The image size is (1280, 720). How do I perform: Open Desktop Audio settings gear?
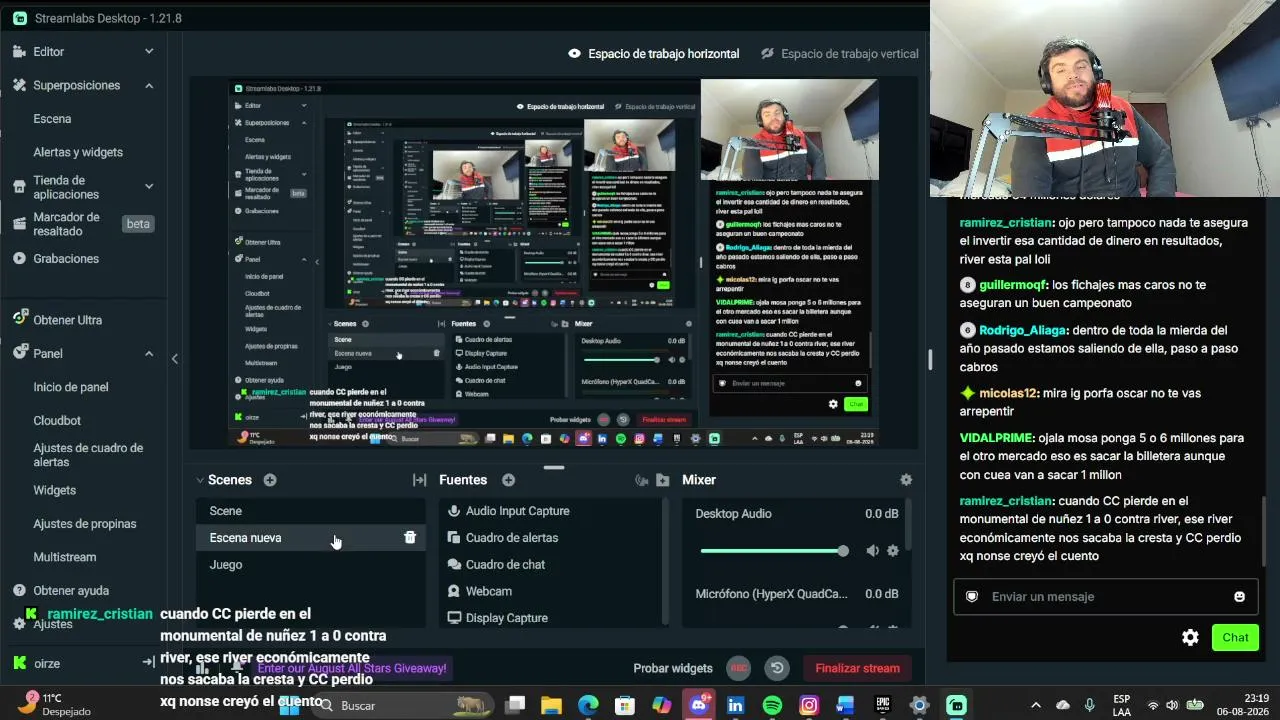(893, 551)
